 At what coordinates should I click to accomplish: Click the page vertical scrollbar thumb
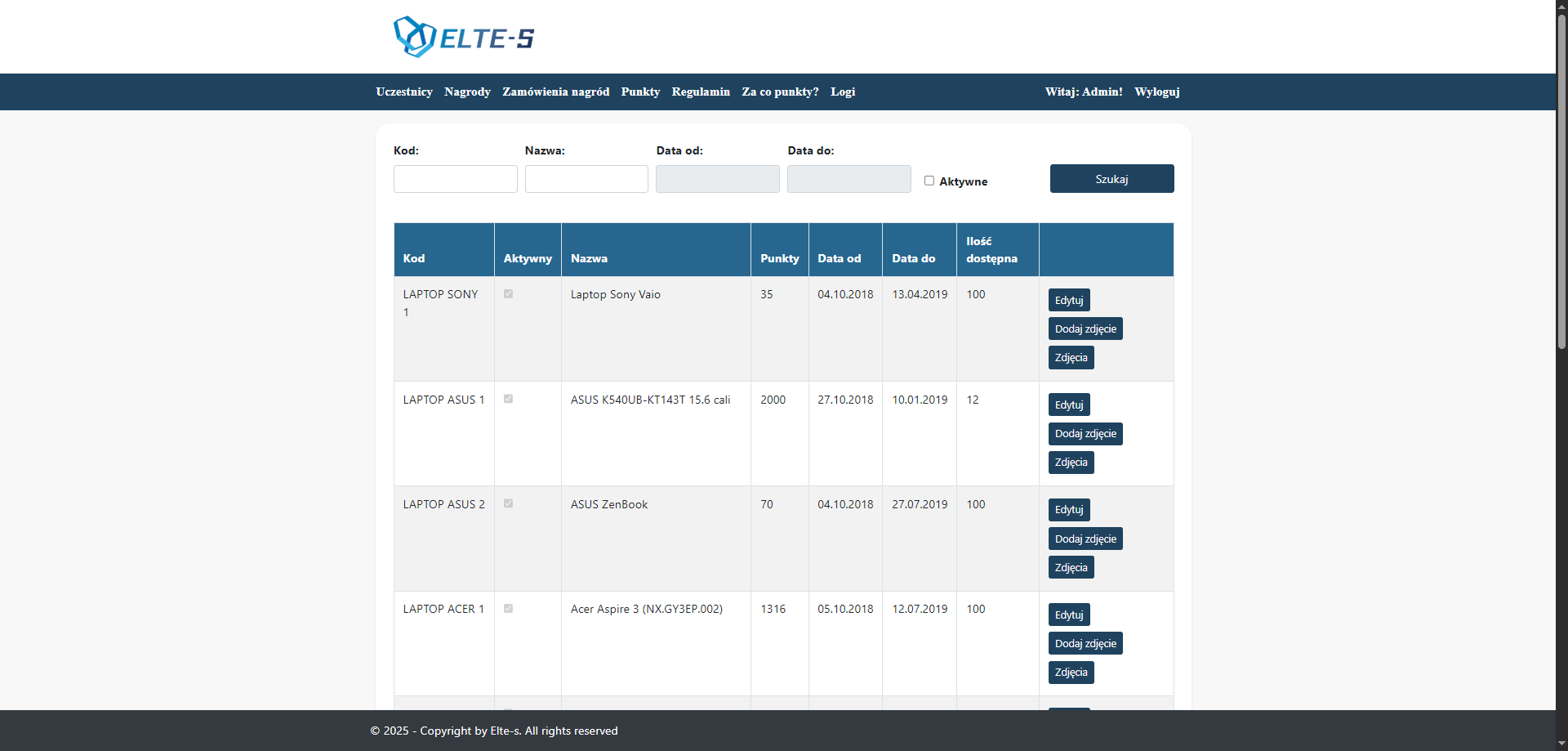click(x=1561, y=180)
